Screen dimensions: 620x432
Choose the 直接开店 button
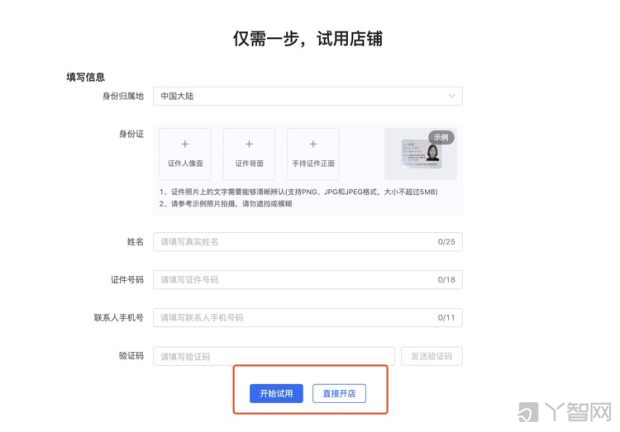[339, 394]
